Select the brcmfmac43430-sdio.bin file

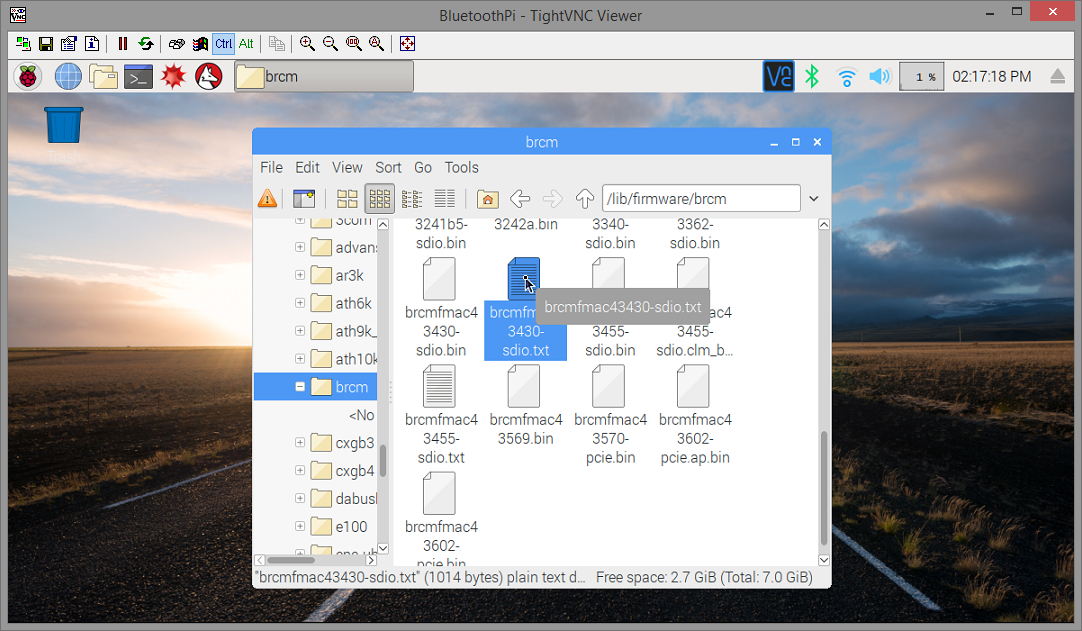pyautogui.click(x=441, y=307)
